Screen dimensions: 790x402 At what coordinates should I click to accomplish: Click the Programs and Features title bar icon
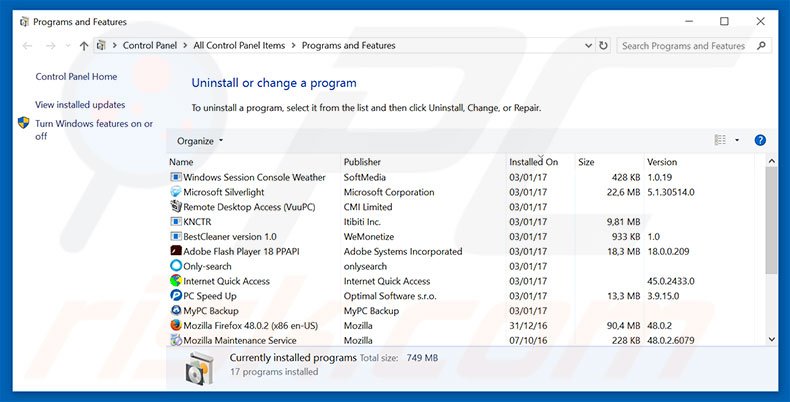pyautogui.click(x=24, y=22)
